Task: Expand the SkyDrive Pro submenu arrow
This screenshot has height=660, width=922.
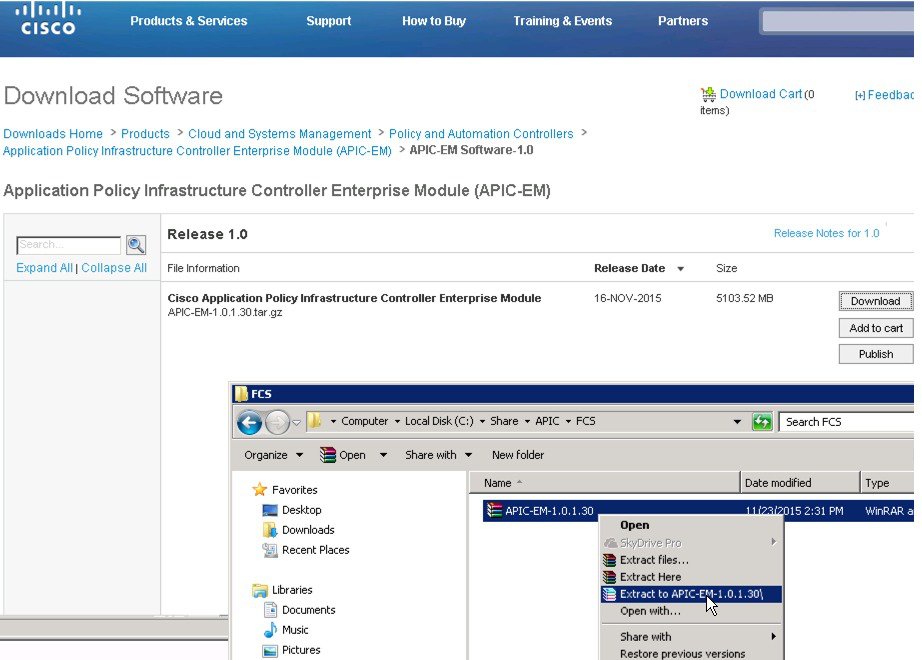Action: [773, 542]
